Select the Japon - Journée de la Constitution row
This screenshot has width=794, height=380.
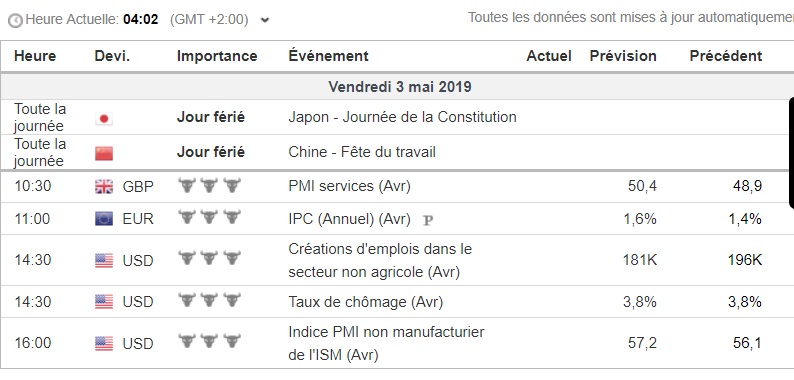click(395, 118)
